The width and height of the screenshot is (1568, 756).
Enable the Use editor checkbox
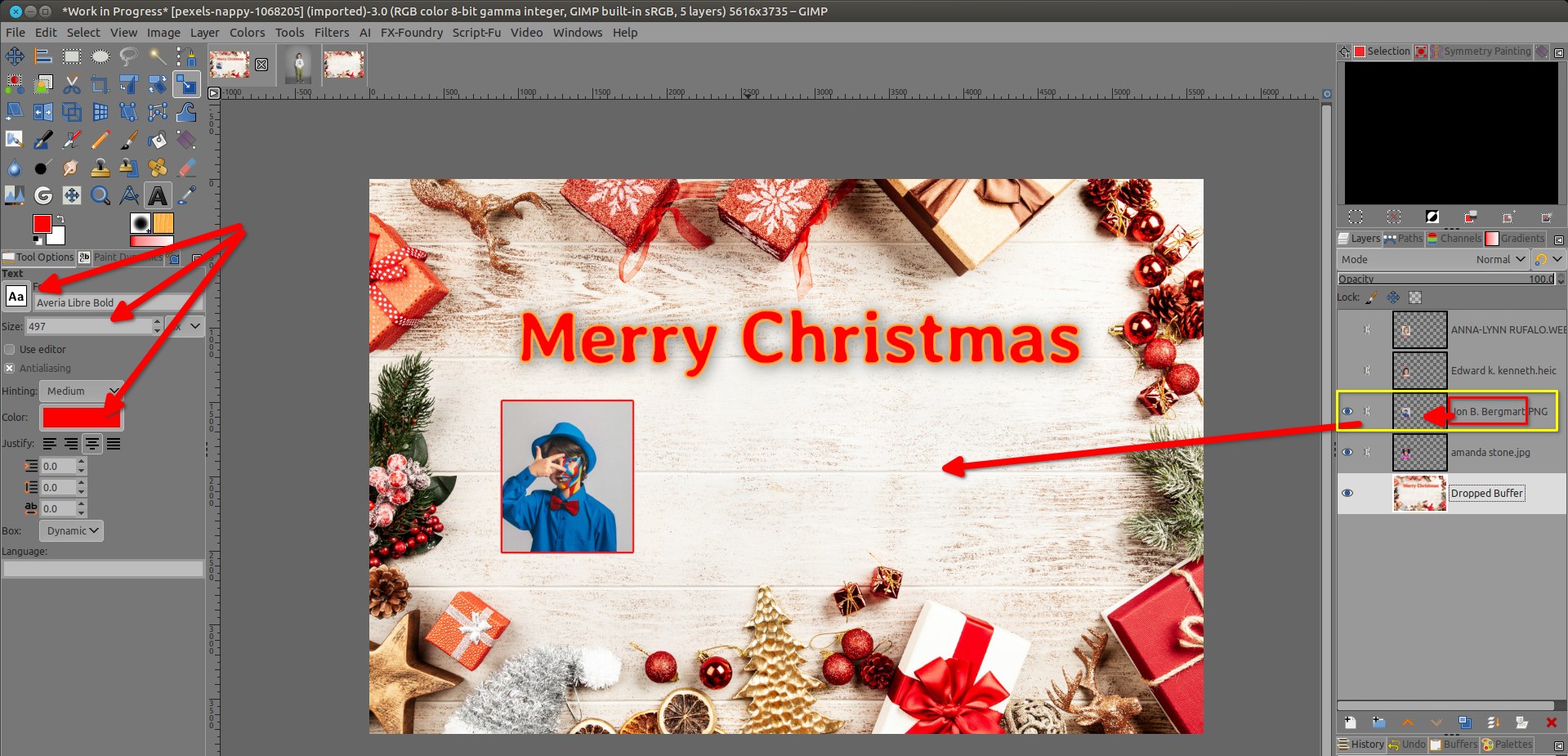click(10, 350)
